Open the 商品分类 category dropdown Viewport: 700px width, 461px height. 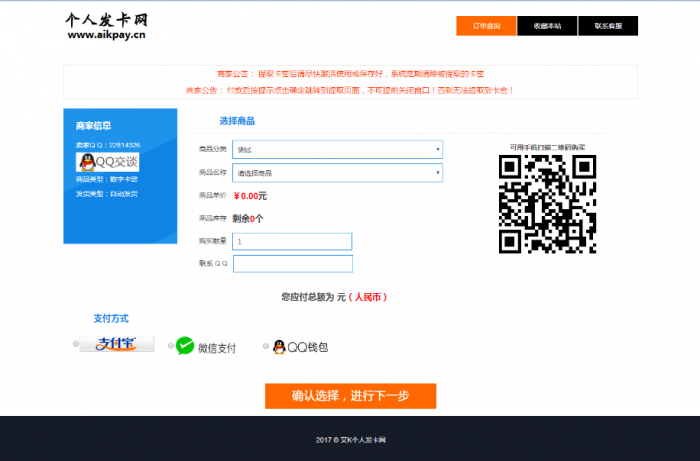[x=337, y=149]
